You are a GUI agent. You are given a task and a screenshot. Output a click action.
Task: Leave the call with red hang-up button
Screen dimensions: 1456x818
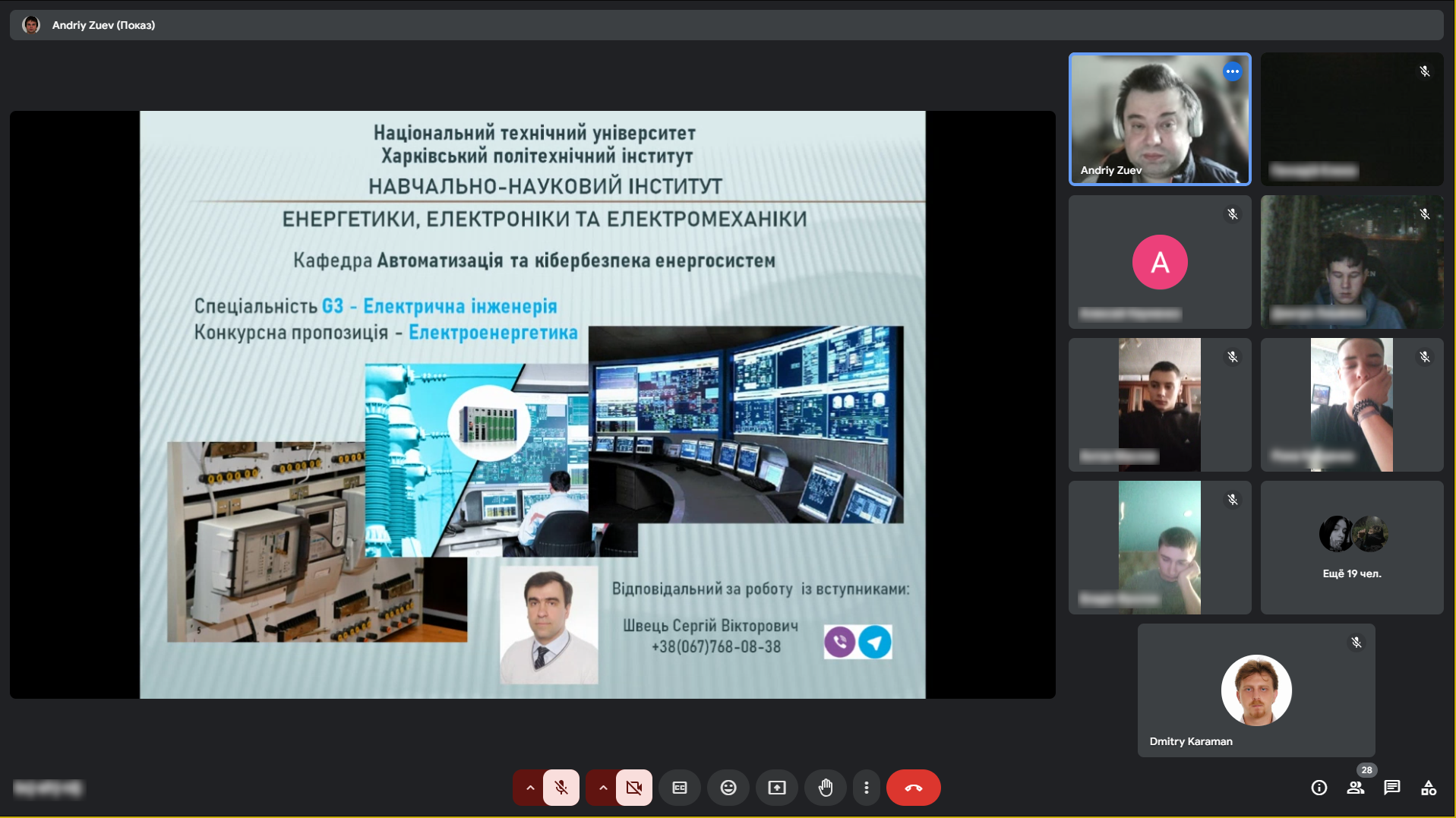[x=914, y=788]
